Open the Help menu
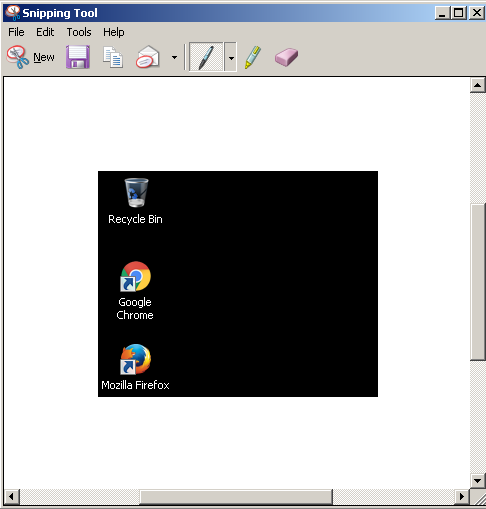 pos(114,32)
